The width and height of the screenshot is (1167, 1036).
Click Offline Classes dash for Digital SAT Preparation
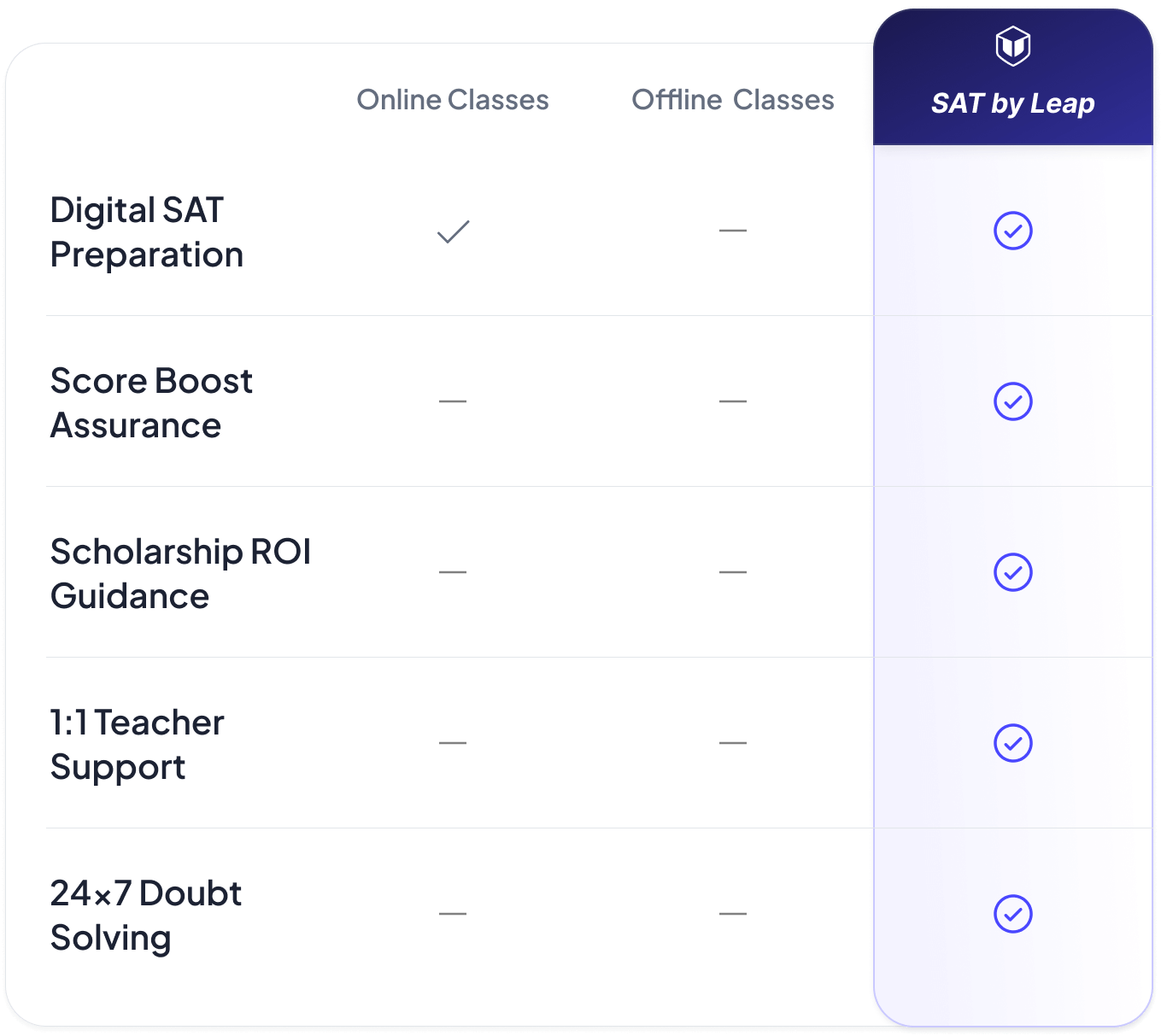[x=733, y=231]
